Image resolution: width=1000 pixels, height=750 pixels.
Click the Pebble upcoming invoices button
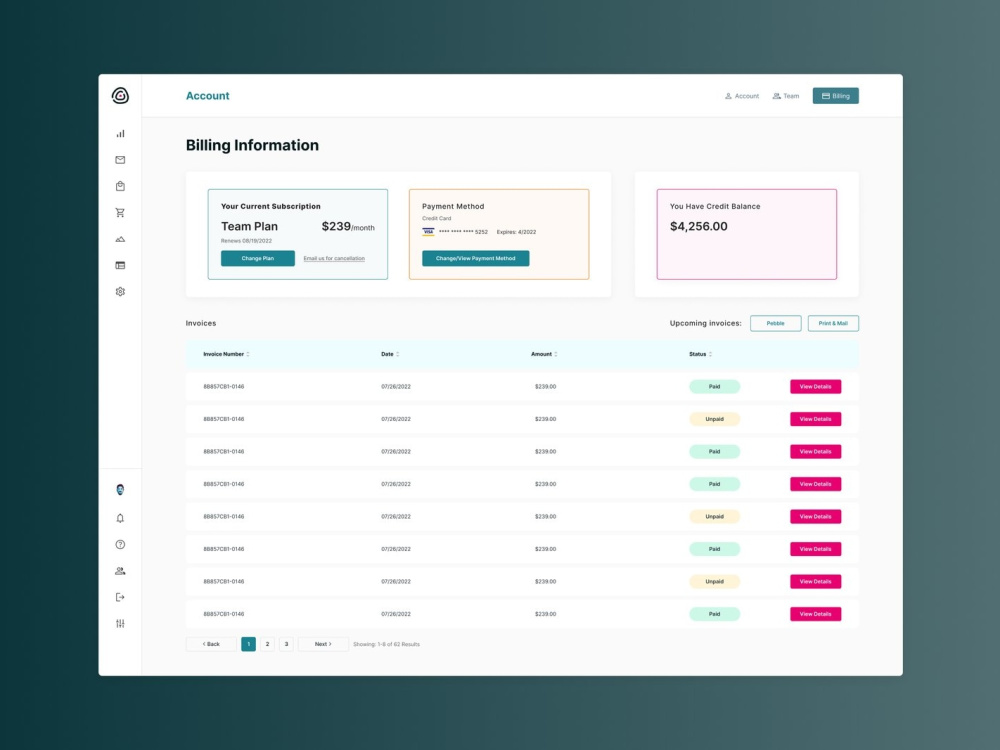click(776, 323)
